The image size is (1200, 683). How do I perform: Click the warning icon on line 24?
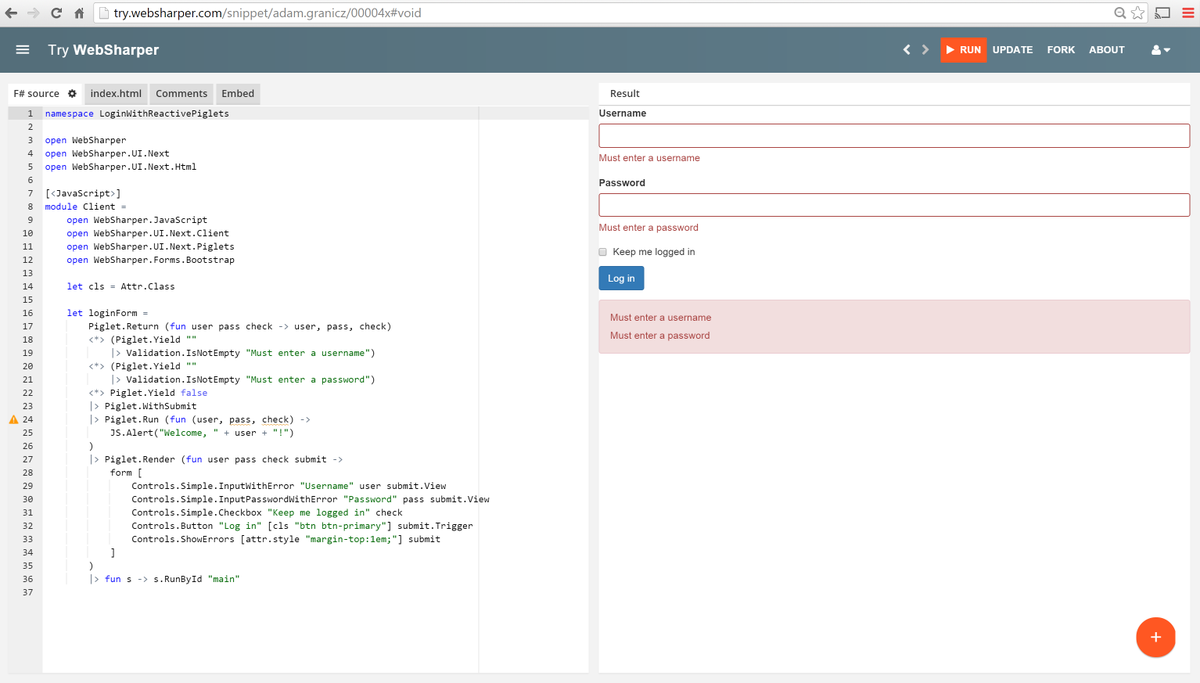click(13, 420)
